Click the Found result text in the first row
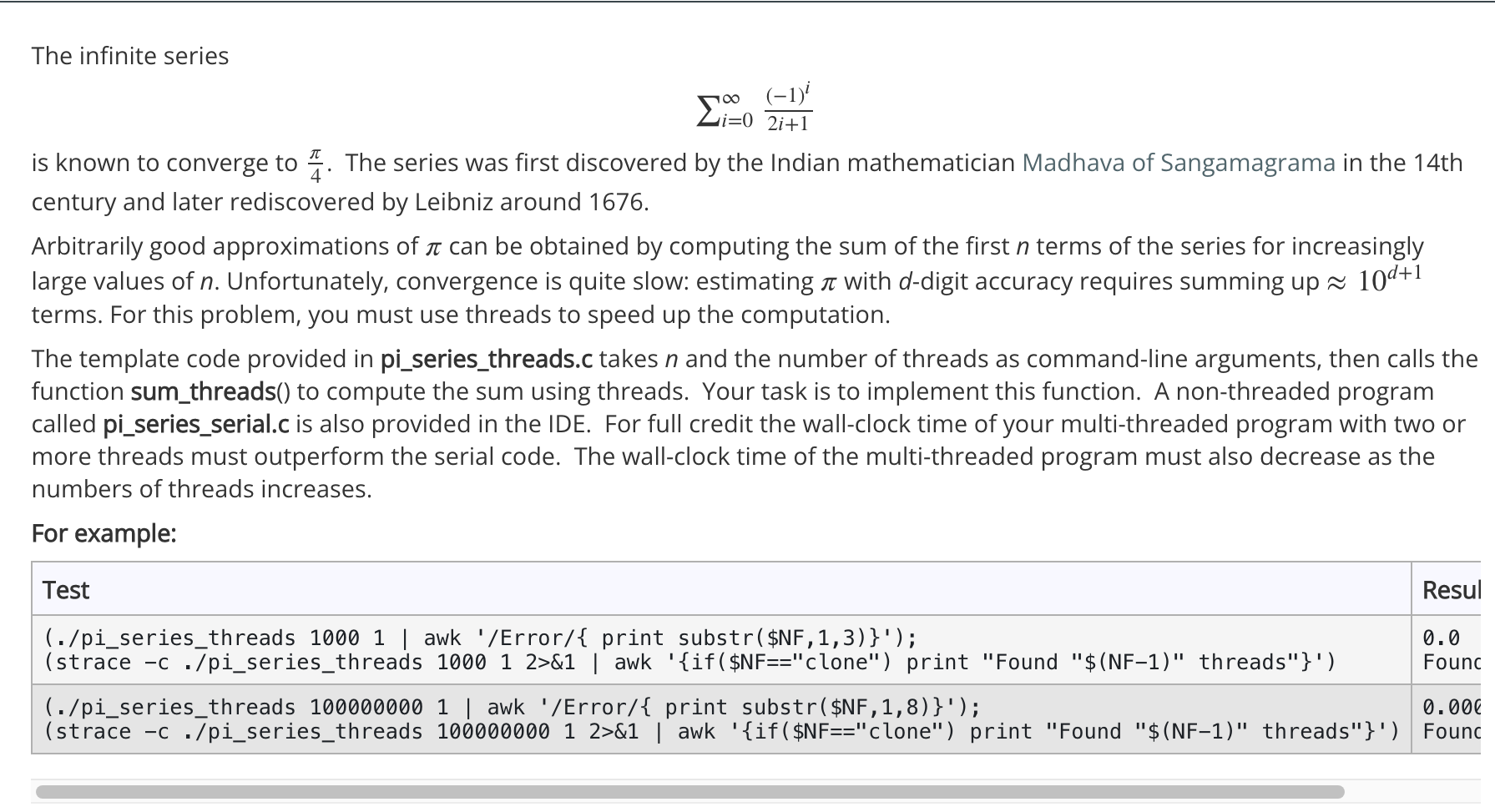 pos(1451,662)
